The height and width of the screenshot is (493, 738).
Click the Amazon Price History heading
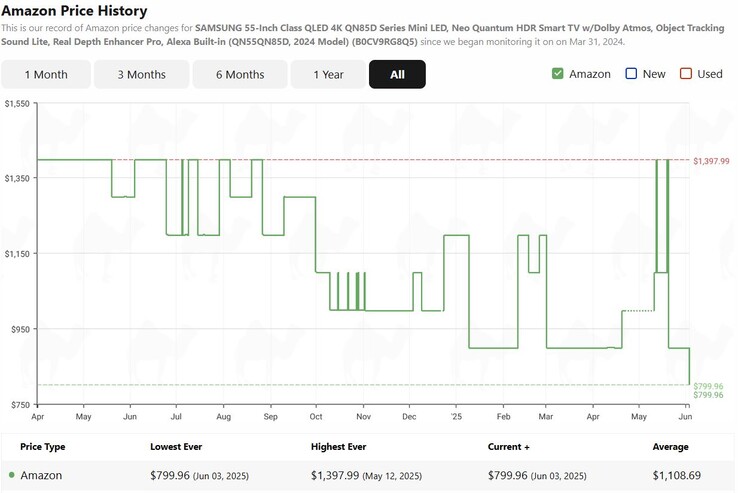(74, 10)
